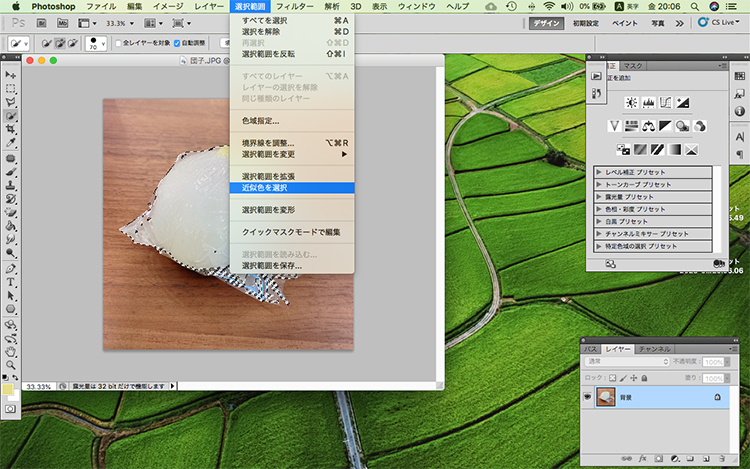Screen dimensions: 750x469
Task: Add a Photo Filter adjustment
Action: [683, 126]
